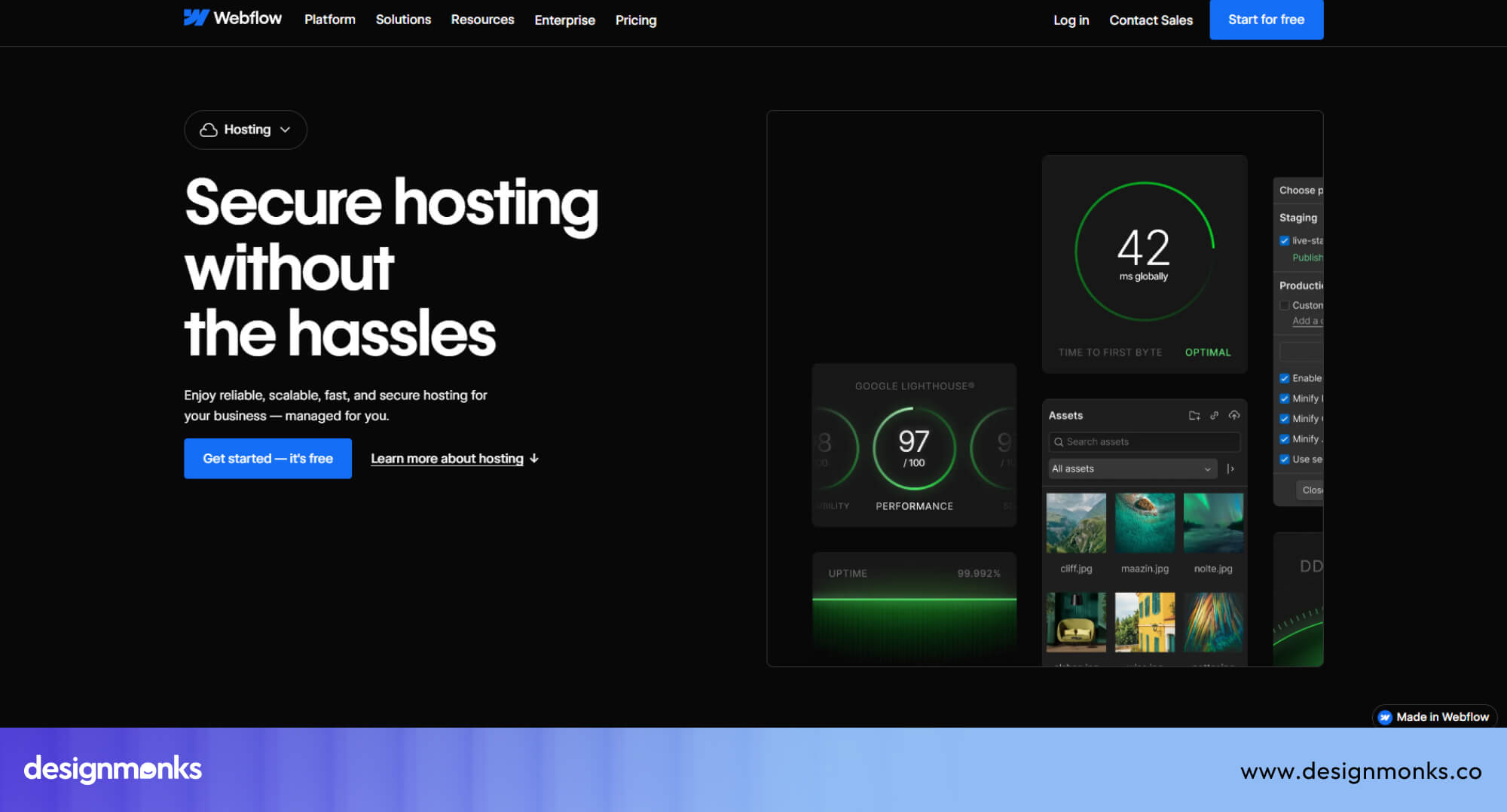Click the down arrow after Learn more about hosting
The width and height of the screenshot is (1507, 812).
click(x=534, y=458)
